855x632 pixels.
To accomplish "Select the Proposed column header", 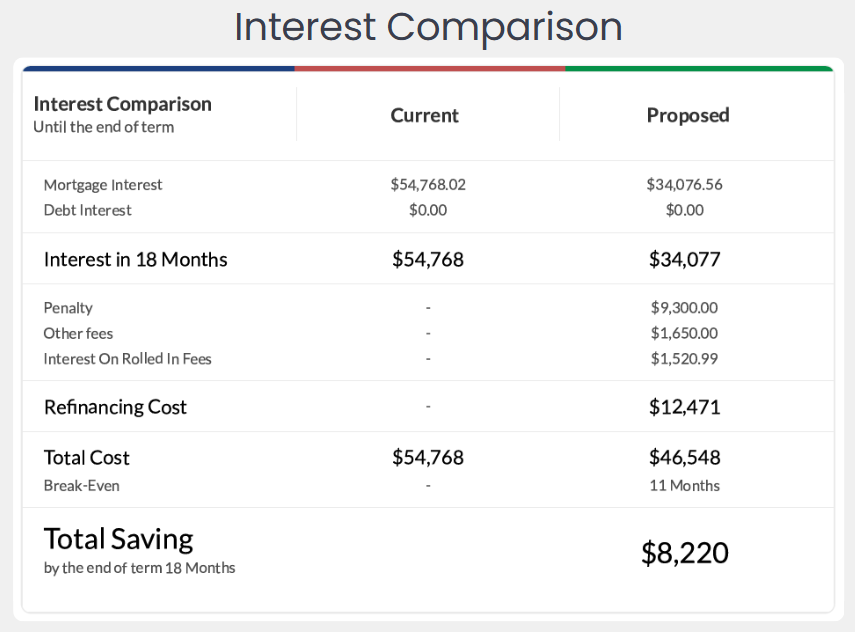I will 688,115.
